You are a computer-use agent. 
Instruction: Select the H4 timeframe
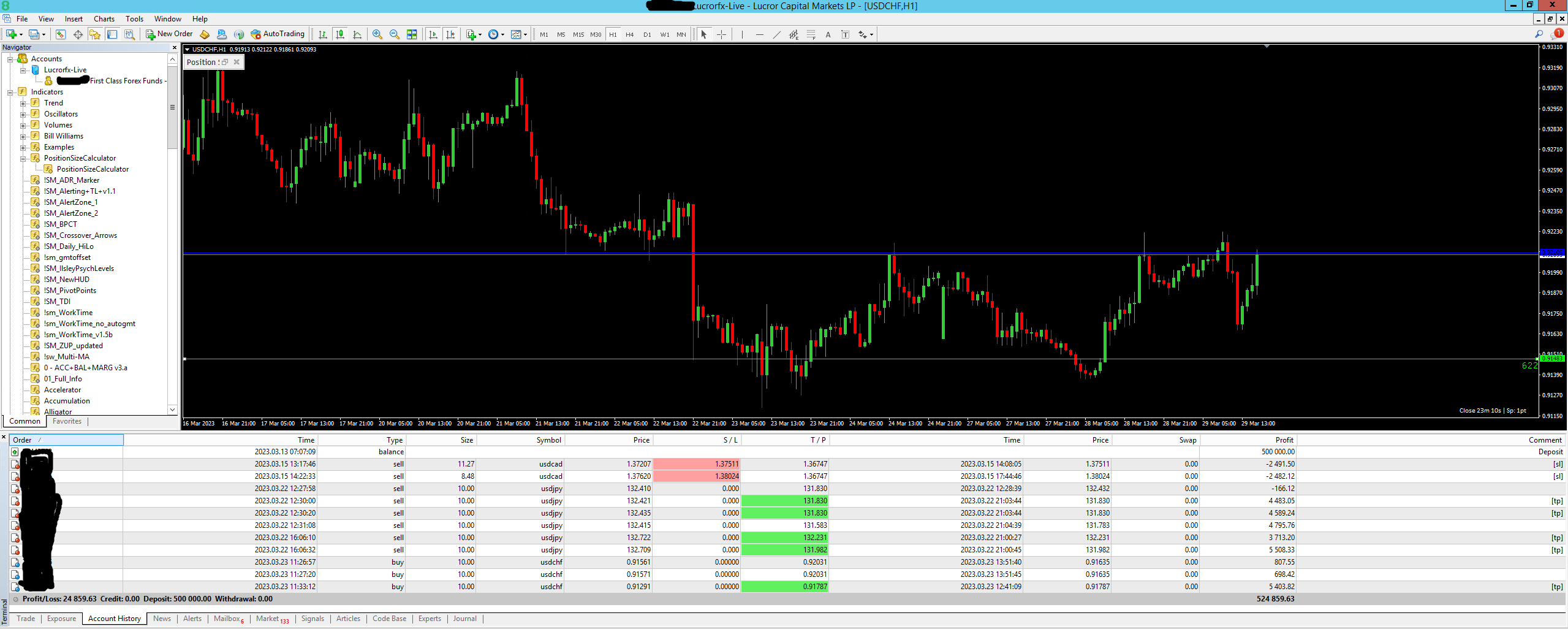coord(630,35)
